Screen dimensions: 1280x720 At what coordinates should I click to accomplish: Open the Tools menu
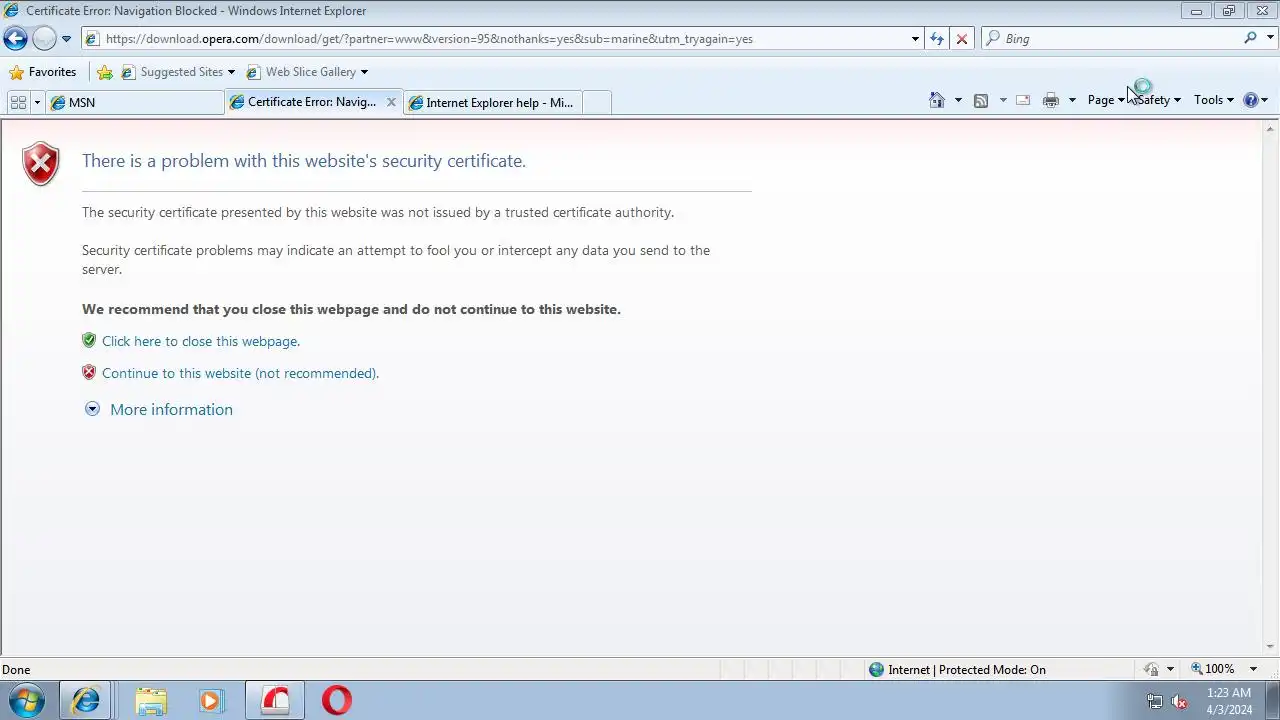tap(1213, 100)
